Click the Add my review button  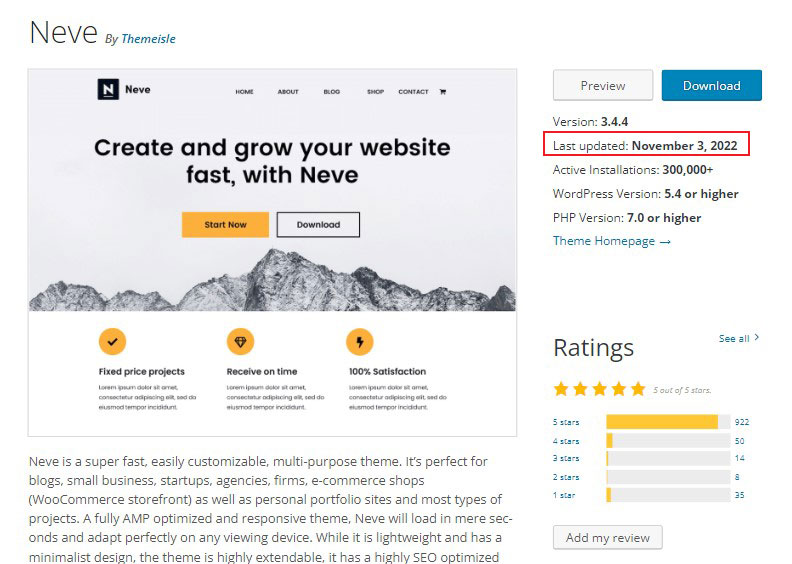(608, 537)
